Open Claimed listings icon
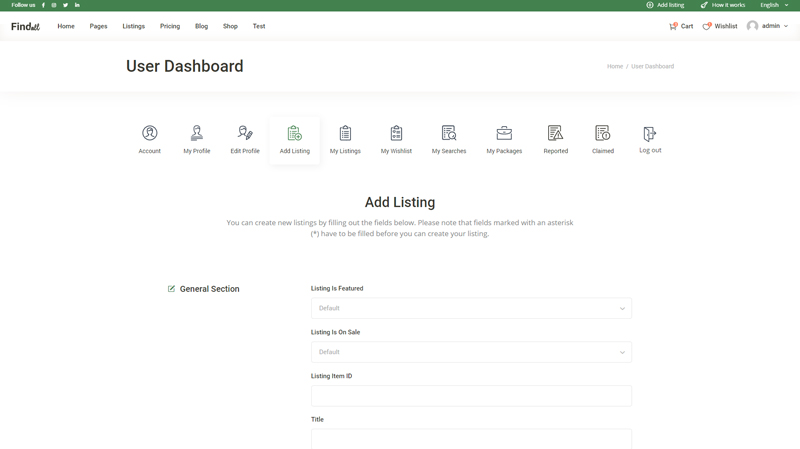 (602, 134)
